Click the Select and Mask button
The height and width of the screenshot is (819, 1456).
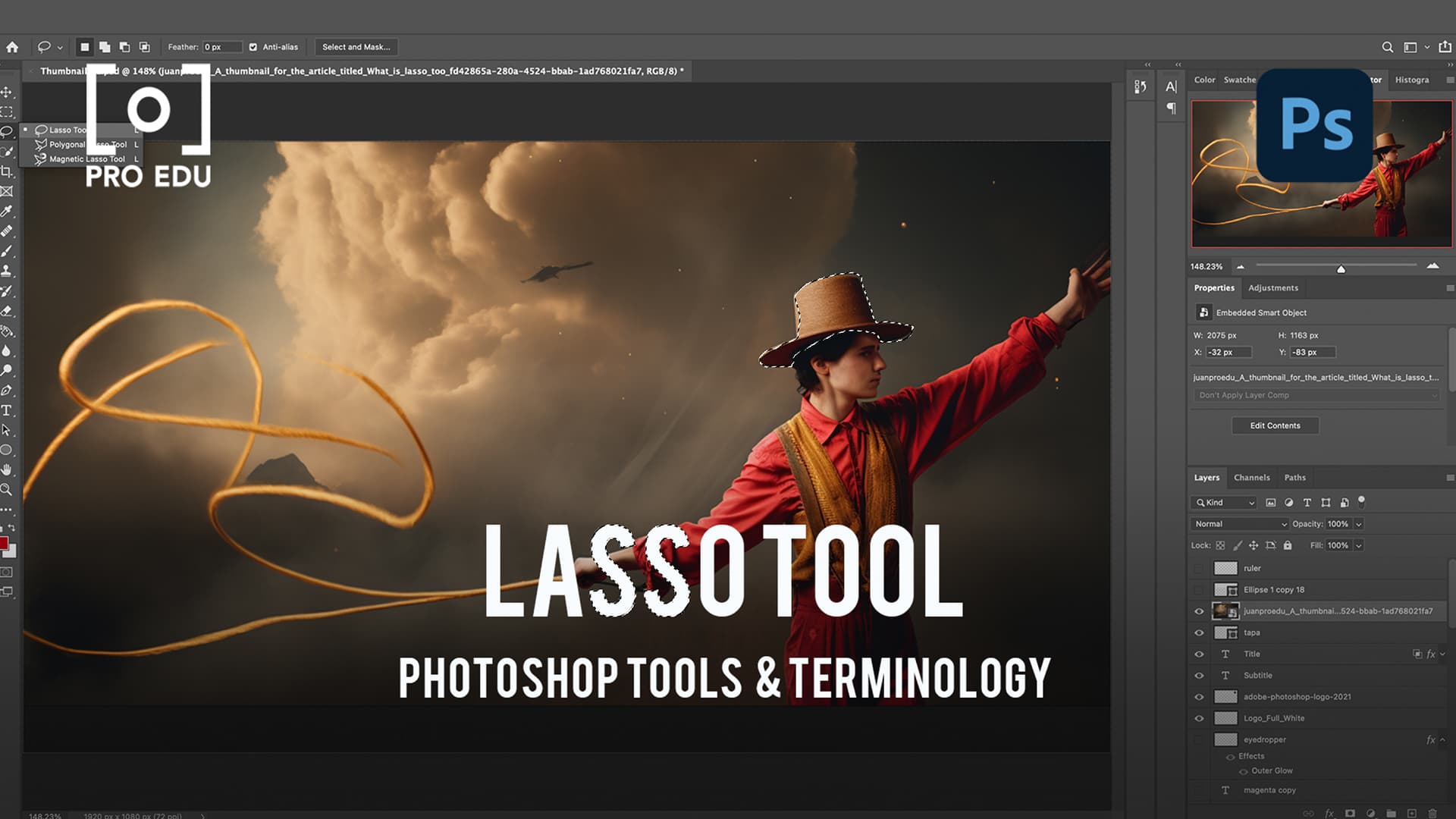356,46
